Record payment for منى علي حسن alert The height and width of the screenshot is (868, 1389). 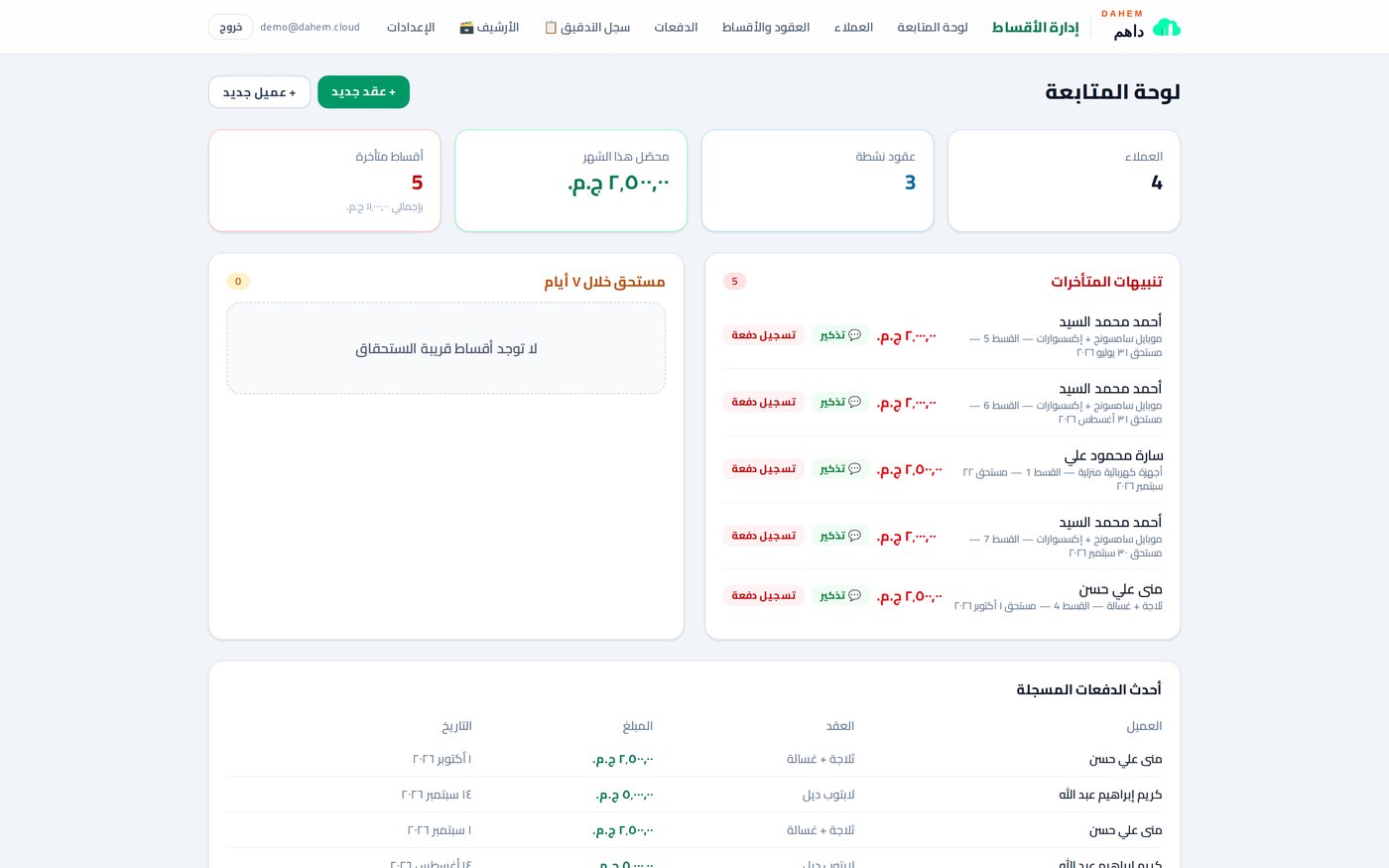point(764,595)
